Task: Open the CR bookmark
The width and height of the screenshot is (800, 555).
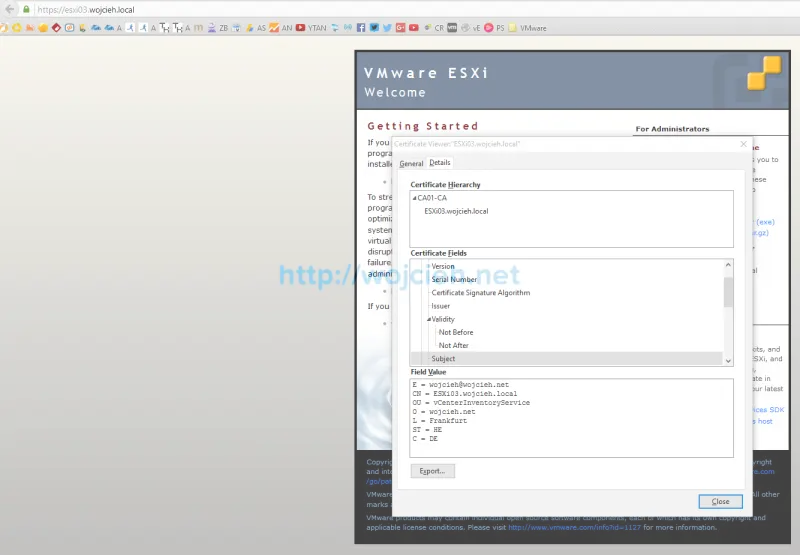Action: [434, 28]
